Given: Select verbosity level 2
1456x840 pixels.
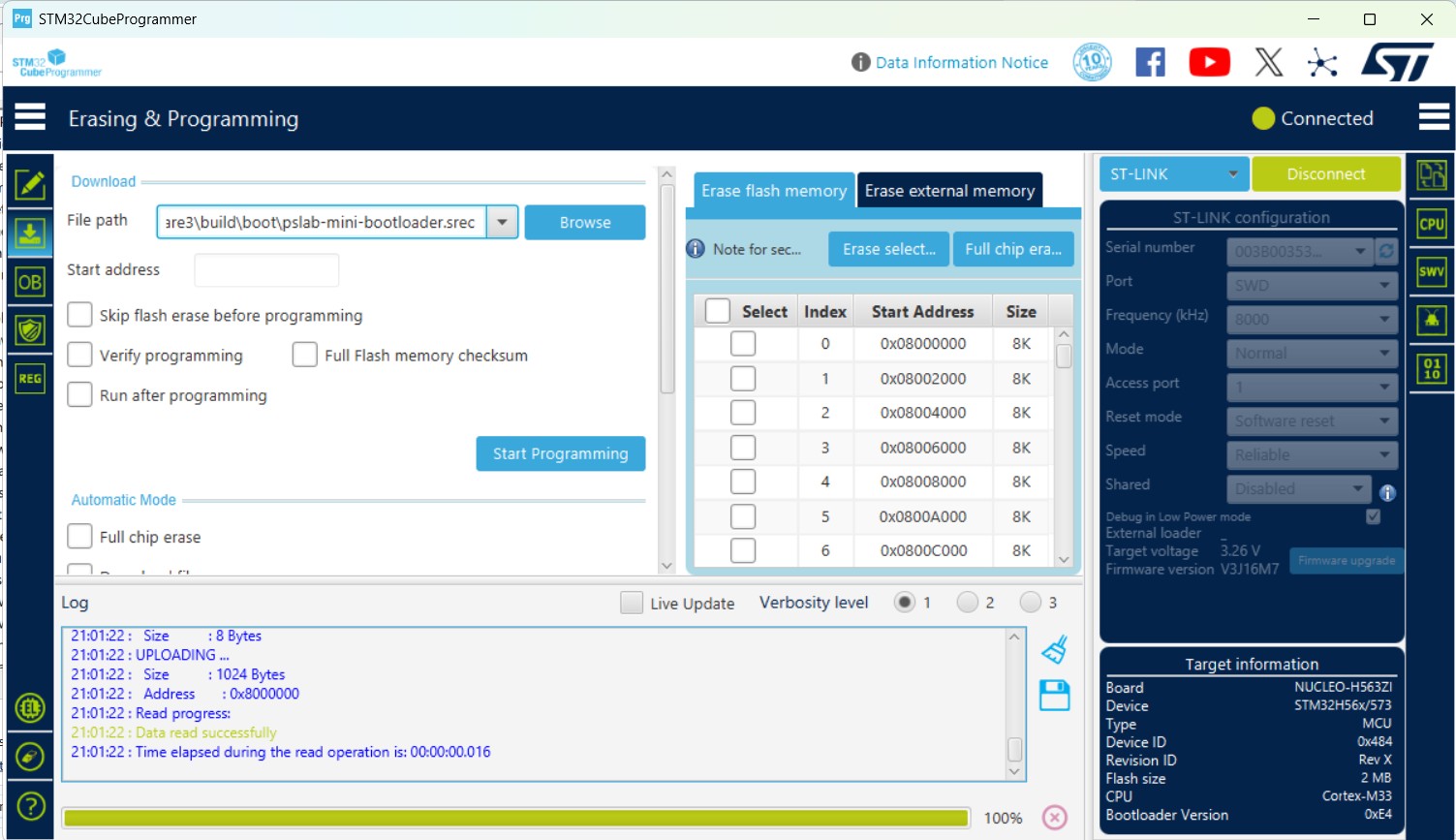Looking at the screenshot, I should 967,602.
